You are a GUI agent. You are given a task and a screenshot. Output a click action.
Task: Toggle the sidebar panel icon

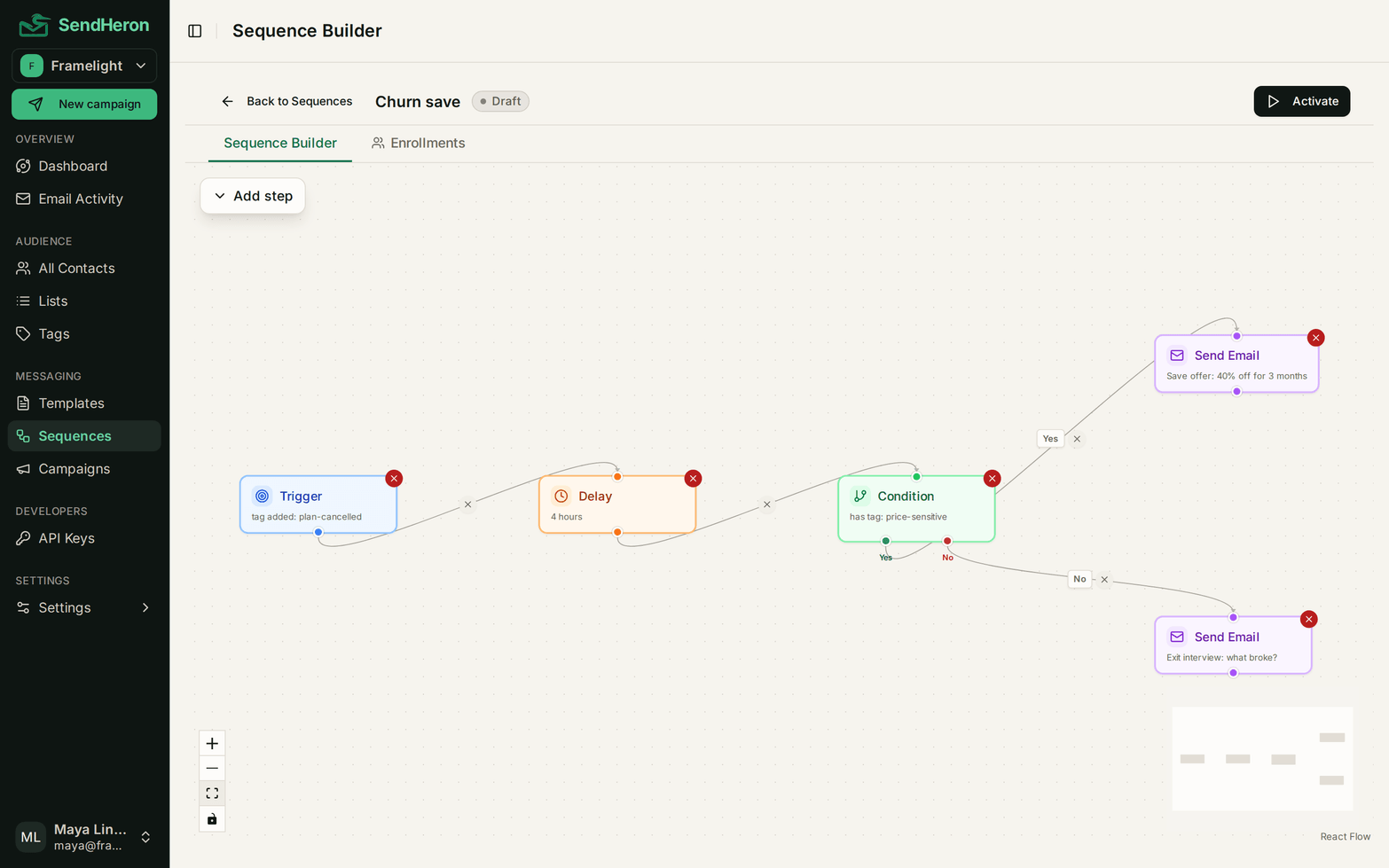click(195, 31)
